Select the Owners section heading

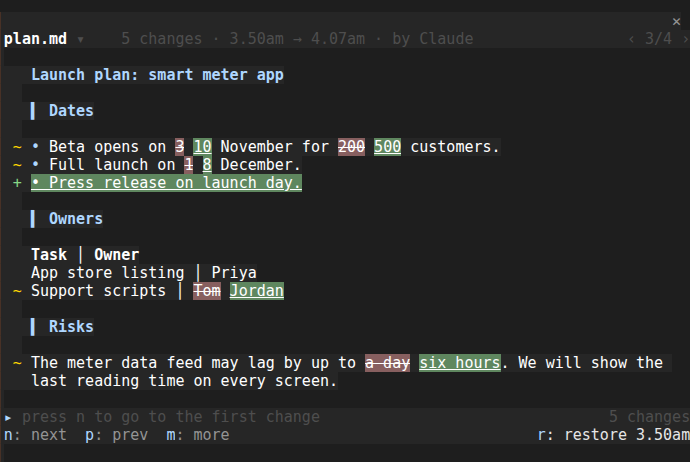pos(76,219)
